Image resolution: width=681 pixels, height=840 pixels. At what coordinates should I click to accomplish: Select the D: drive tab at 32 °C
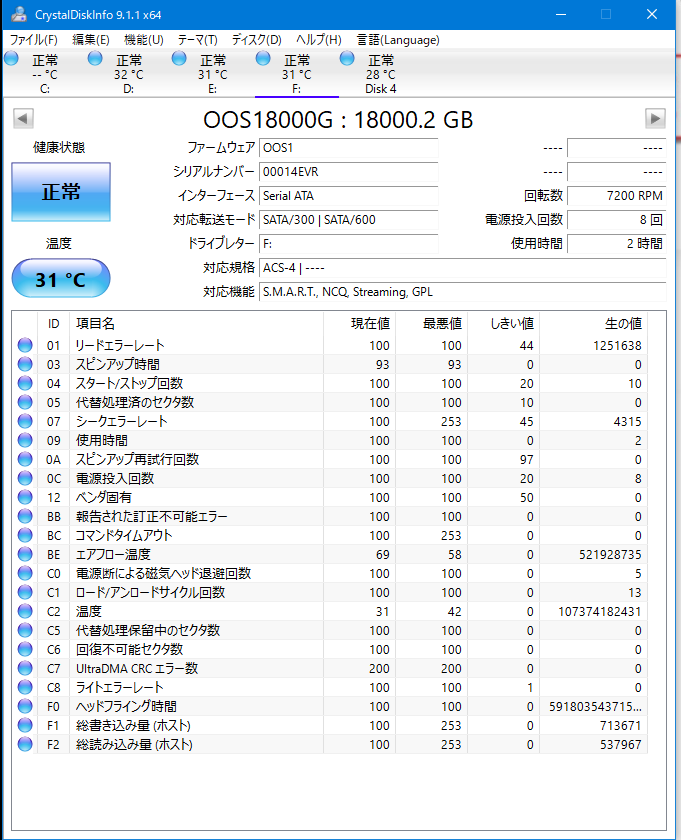[129, 74]
